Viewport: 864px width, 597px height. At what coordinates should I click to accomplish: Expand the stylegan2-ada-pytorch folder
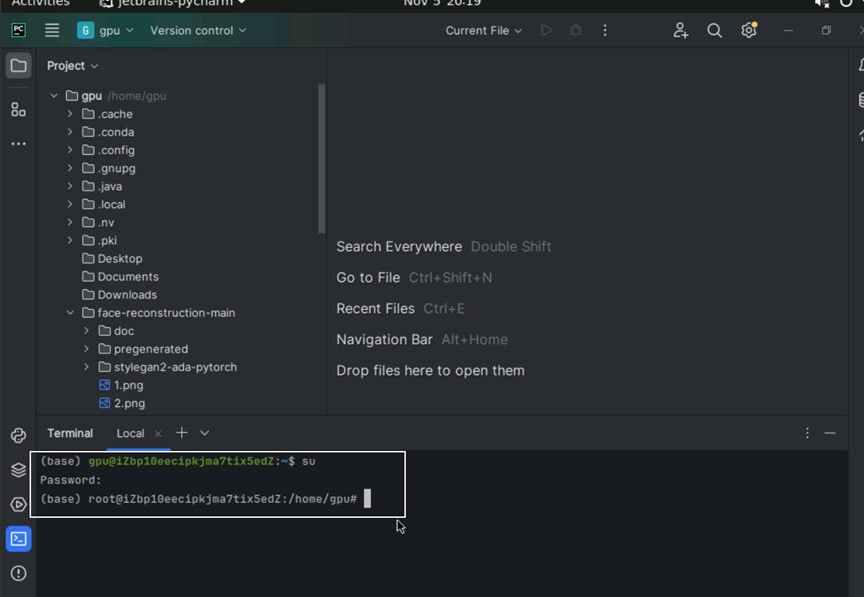[x=87, y=367]
